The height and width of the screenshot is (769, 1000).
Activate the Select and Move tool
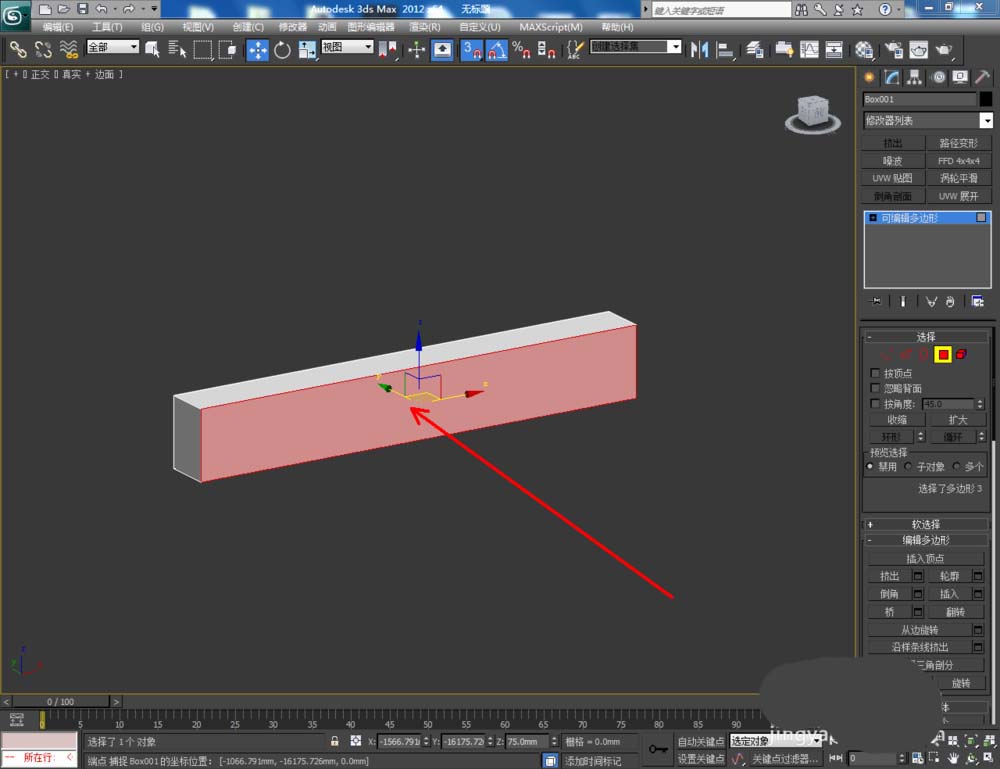[258, 50]
